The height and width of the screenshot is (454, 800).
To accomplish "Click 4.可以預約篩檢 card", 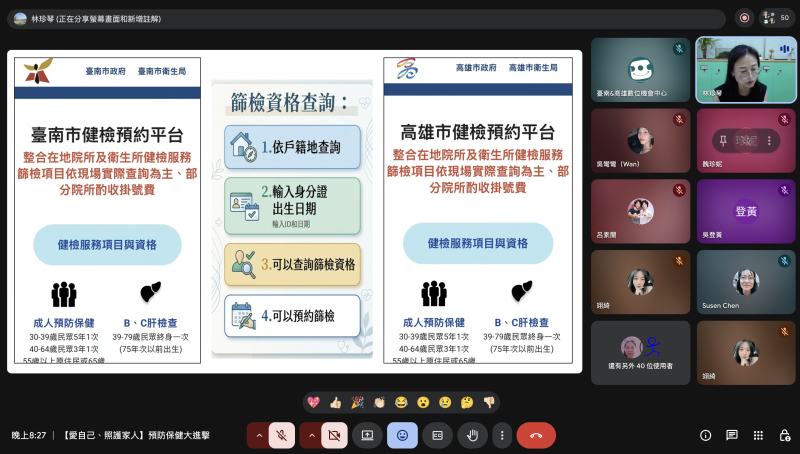I will [292, 316].
